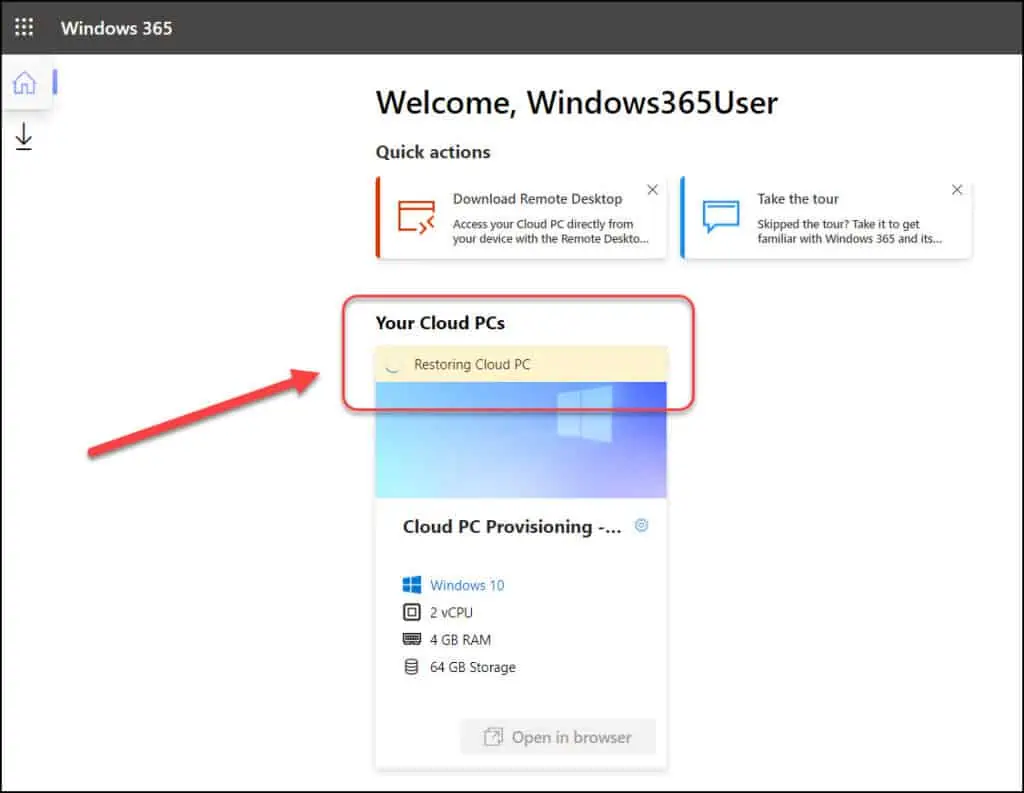The width and height of the screenshot is (1024, 793).
Task: Click the 64 GB Storage text
Action: click(x=473, y=668)
